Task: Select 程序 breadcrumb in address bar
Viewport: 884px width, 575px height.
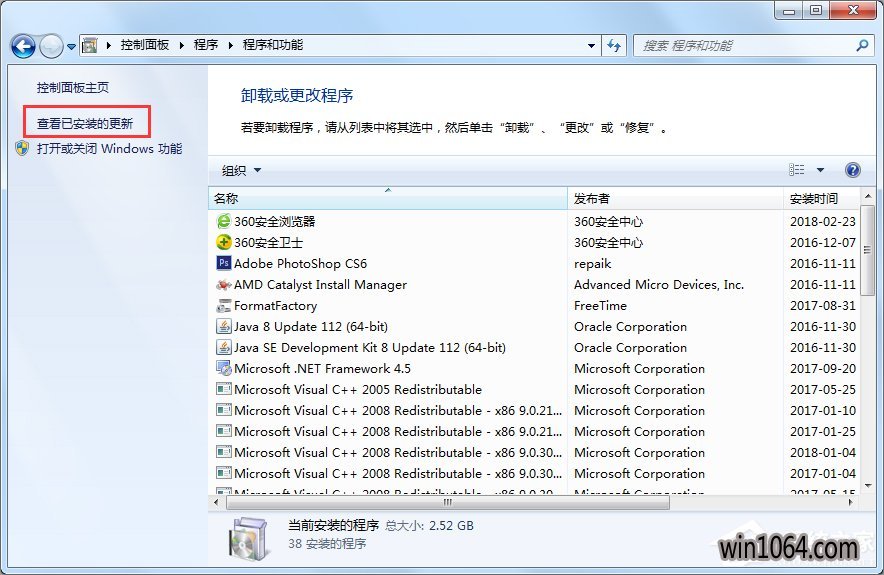Action: point(206,45)
